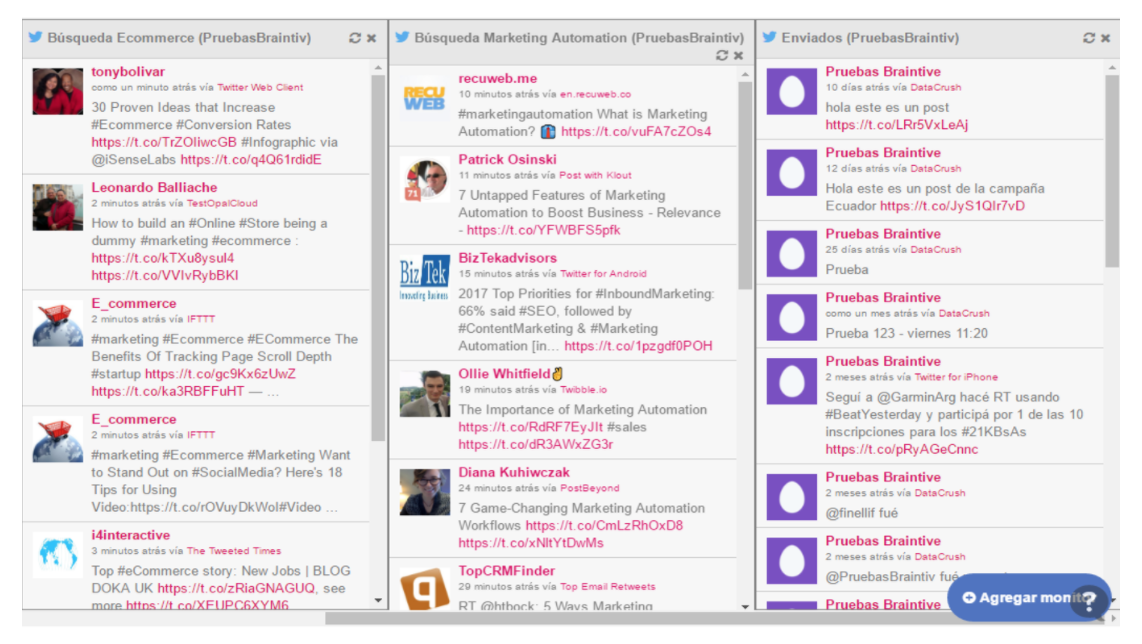The width and height of the screenshot is (1142, 644).
Task: Open link https://t.co/1pzgdf0POH
Action: (639, 346)
